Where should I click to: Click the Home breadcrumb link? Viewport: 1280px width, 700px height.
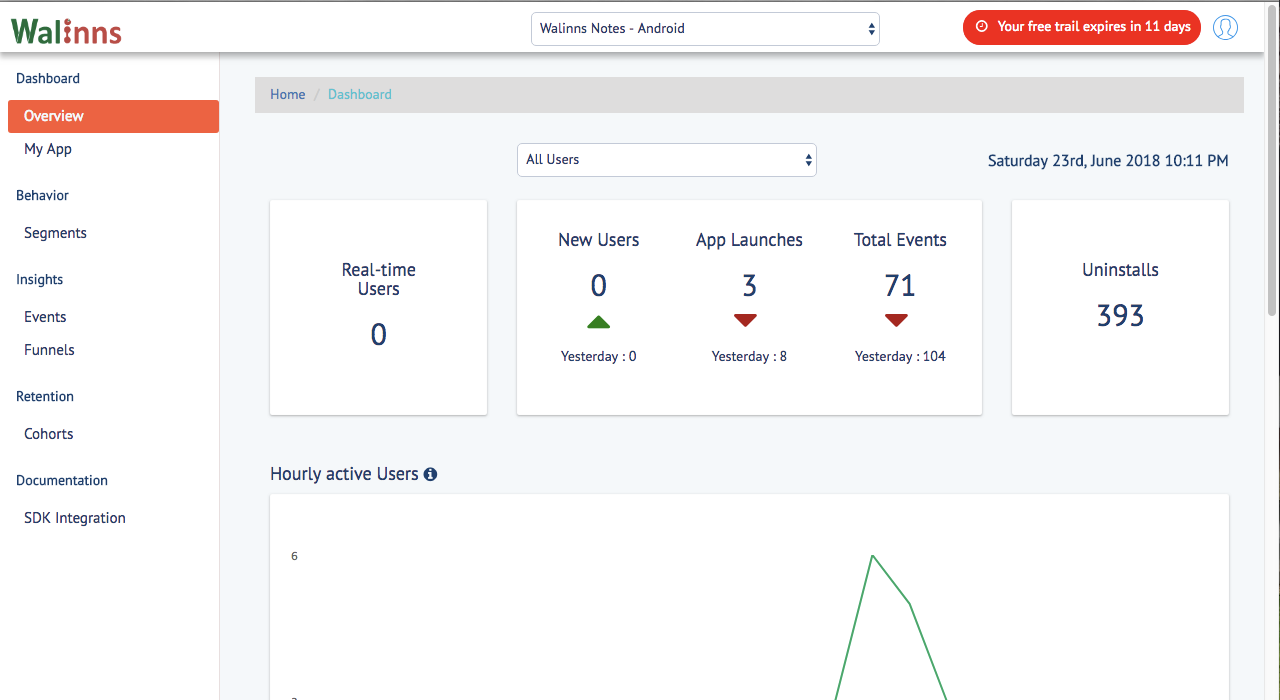point(288,95)
